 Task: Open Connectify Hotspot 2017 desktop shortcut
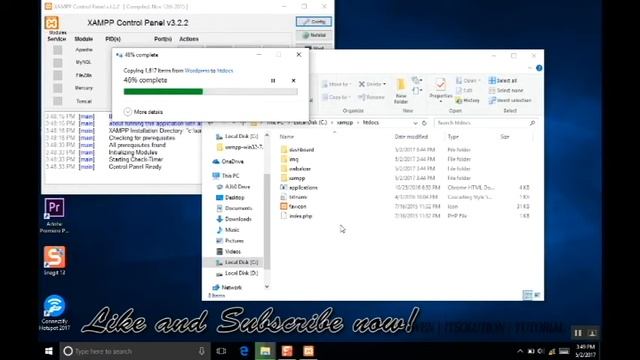54,312
